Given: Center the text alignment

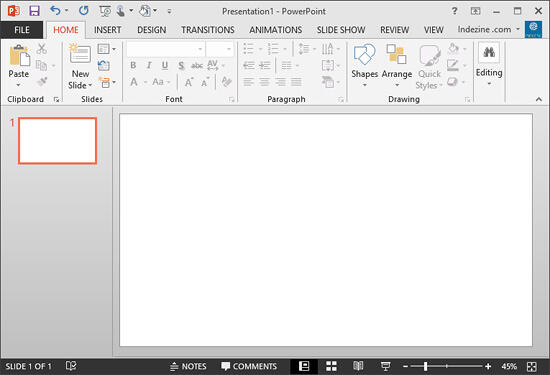Looking at the screenshot, I should pyautogui.click(x=264, y=82).
